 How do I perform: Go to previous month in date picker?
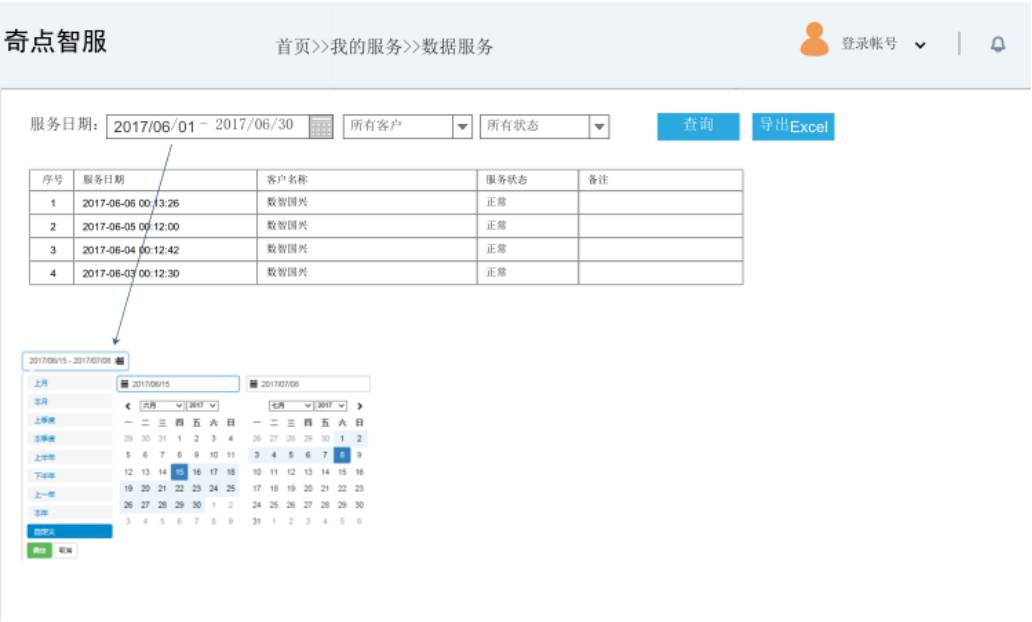click(x=128, y=406)
